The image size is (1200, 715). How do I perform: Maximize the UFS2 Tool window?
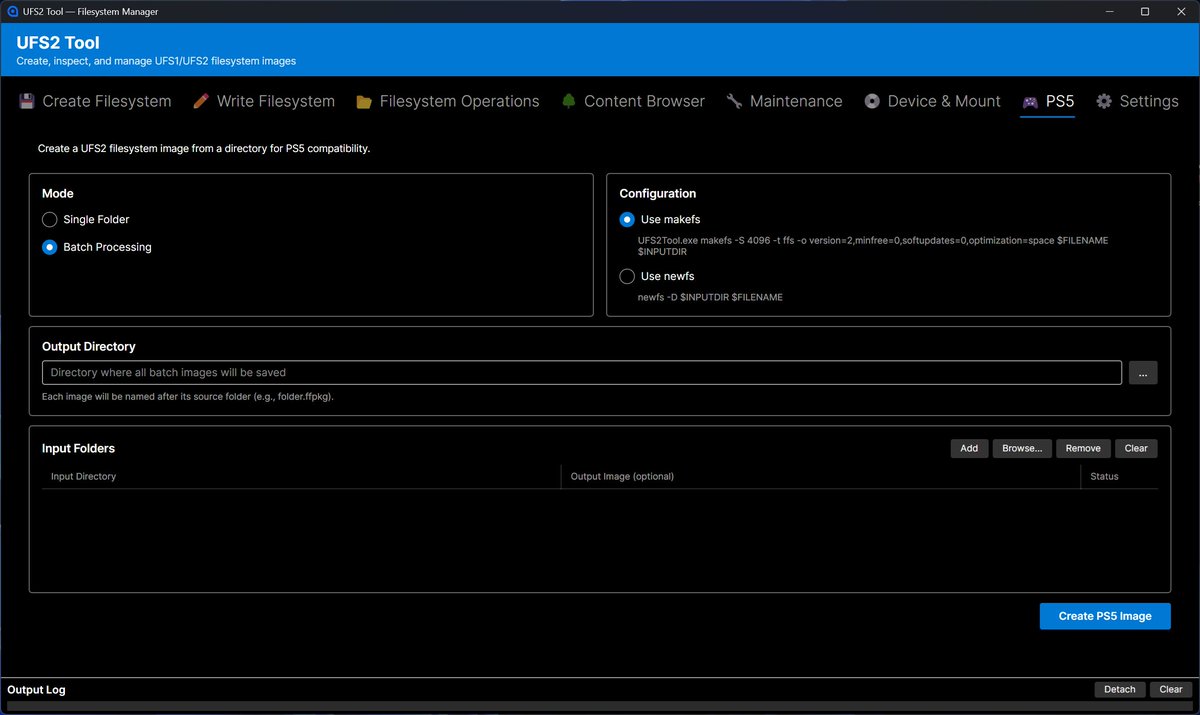click(1145, 11)
